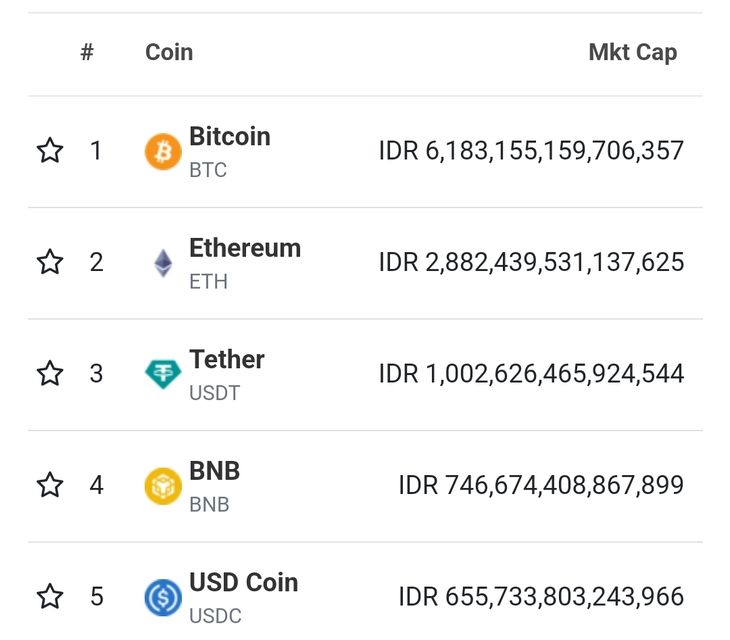This screenshot has height=640, width=730.
Task: Favorite Bitcoin with its star
Action: (50, 151)
